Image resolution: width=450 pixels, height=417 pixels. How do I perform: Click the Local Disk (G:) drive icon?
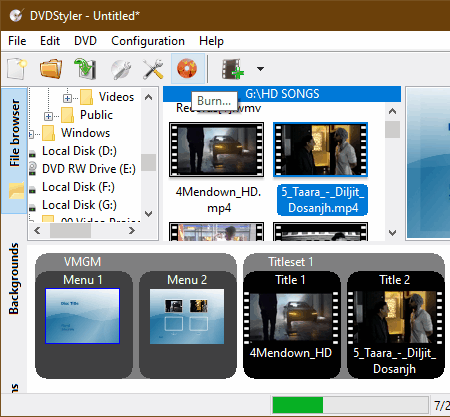[x=32, y=207]
